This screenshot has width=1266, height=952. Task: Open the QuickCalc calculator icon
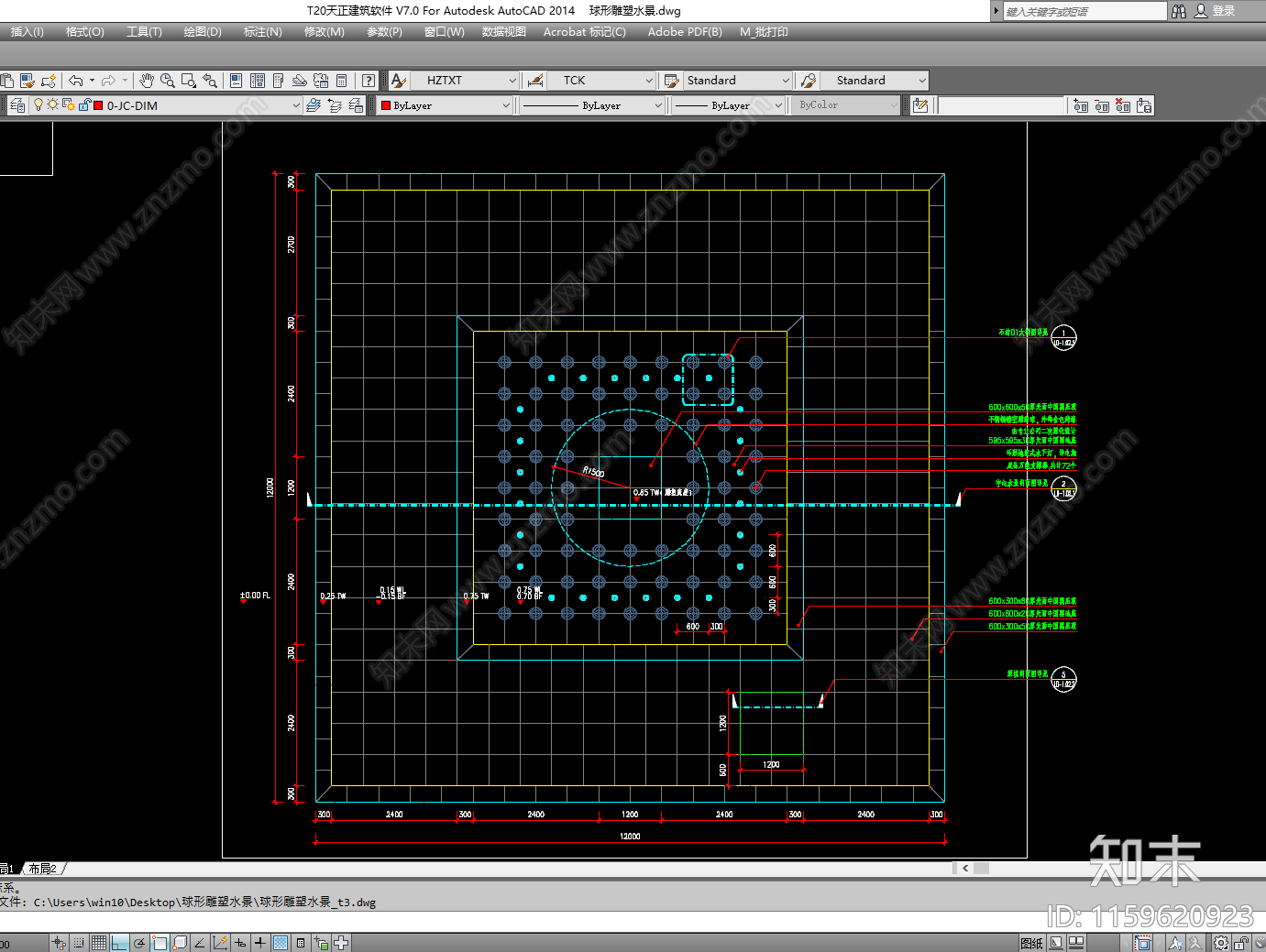(342, 81)
